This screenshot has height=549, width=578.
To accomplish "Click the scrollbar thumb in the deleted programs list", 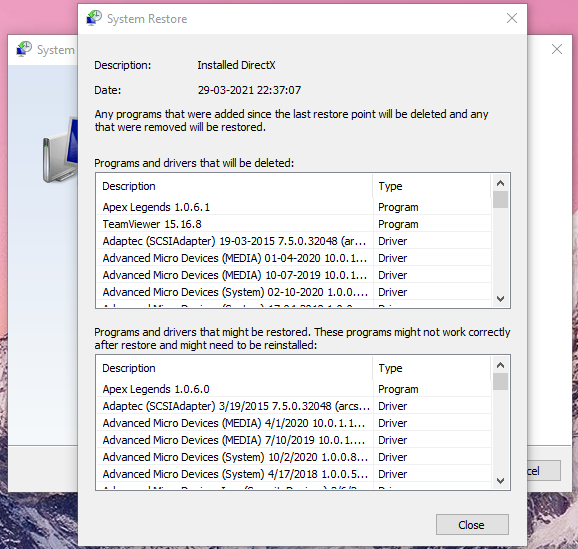I will click(x=500, y=199).
